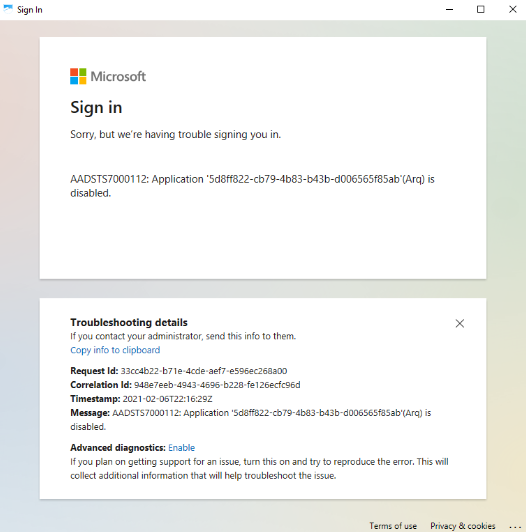Click the Timestamp value 2021-02-06T22:16:29Z
Image resolution: width=526 pixels, height=532 pixels.
[x=167, y=399]
